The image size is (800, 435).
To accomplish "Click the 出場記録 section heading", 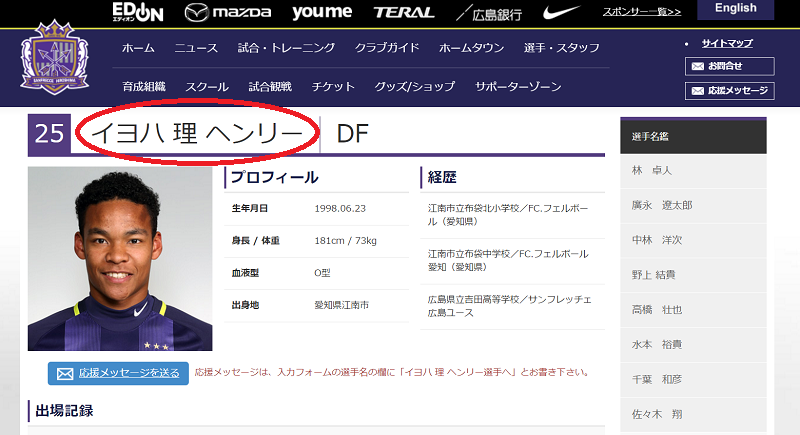I will pyautogui.click(x=64, y=411).
